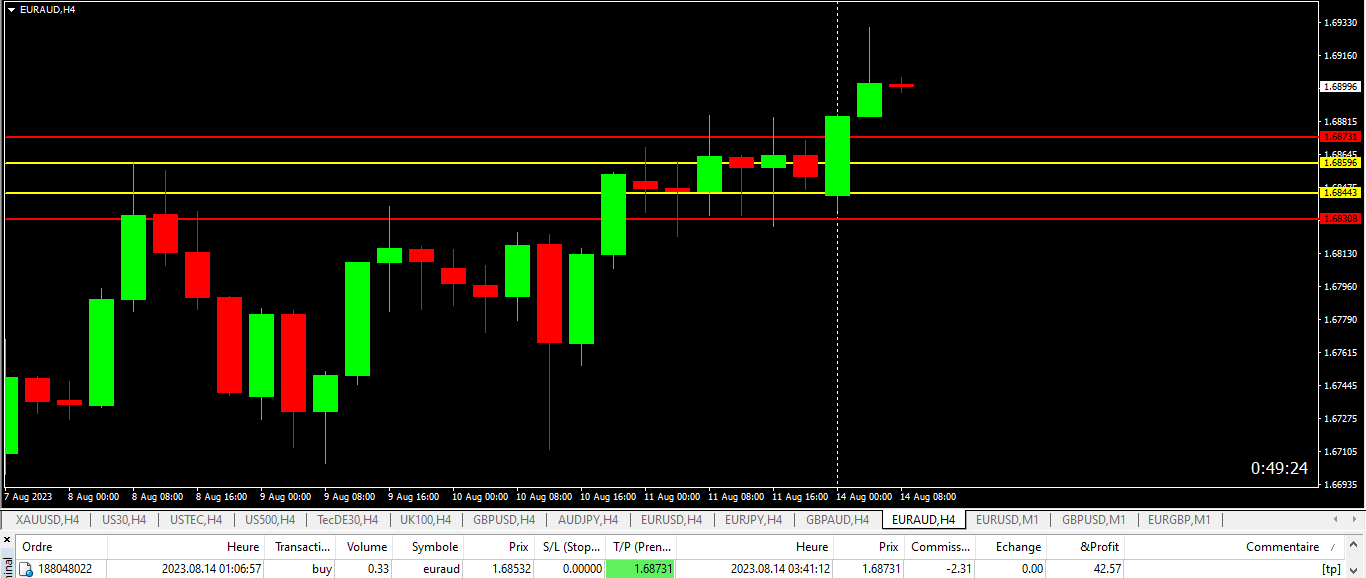Click the order 188048022 document icon
Viewport: 1366px width, 578px height.
[27, 569]
